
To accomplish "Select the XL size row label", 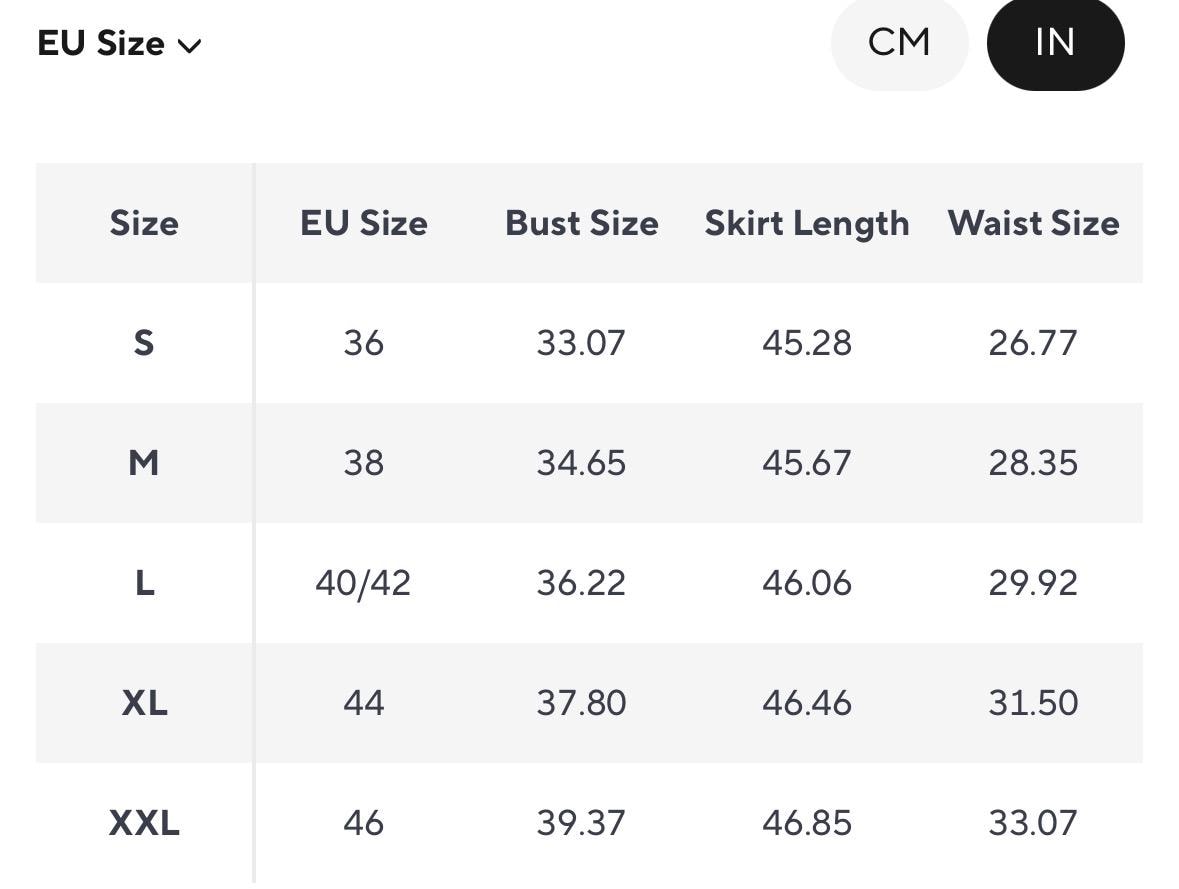I will [x=144, y=703].
